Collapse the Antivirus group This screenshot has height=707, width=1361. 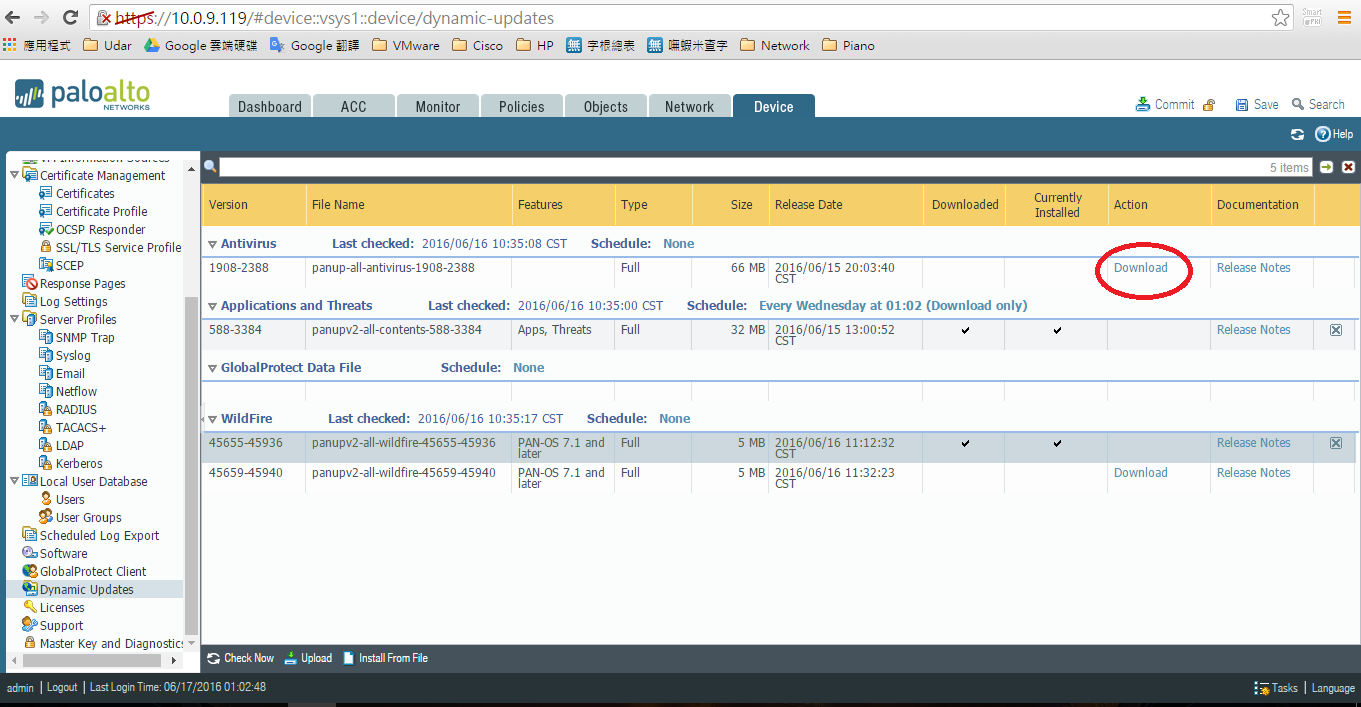pos(212,244)
